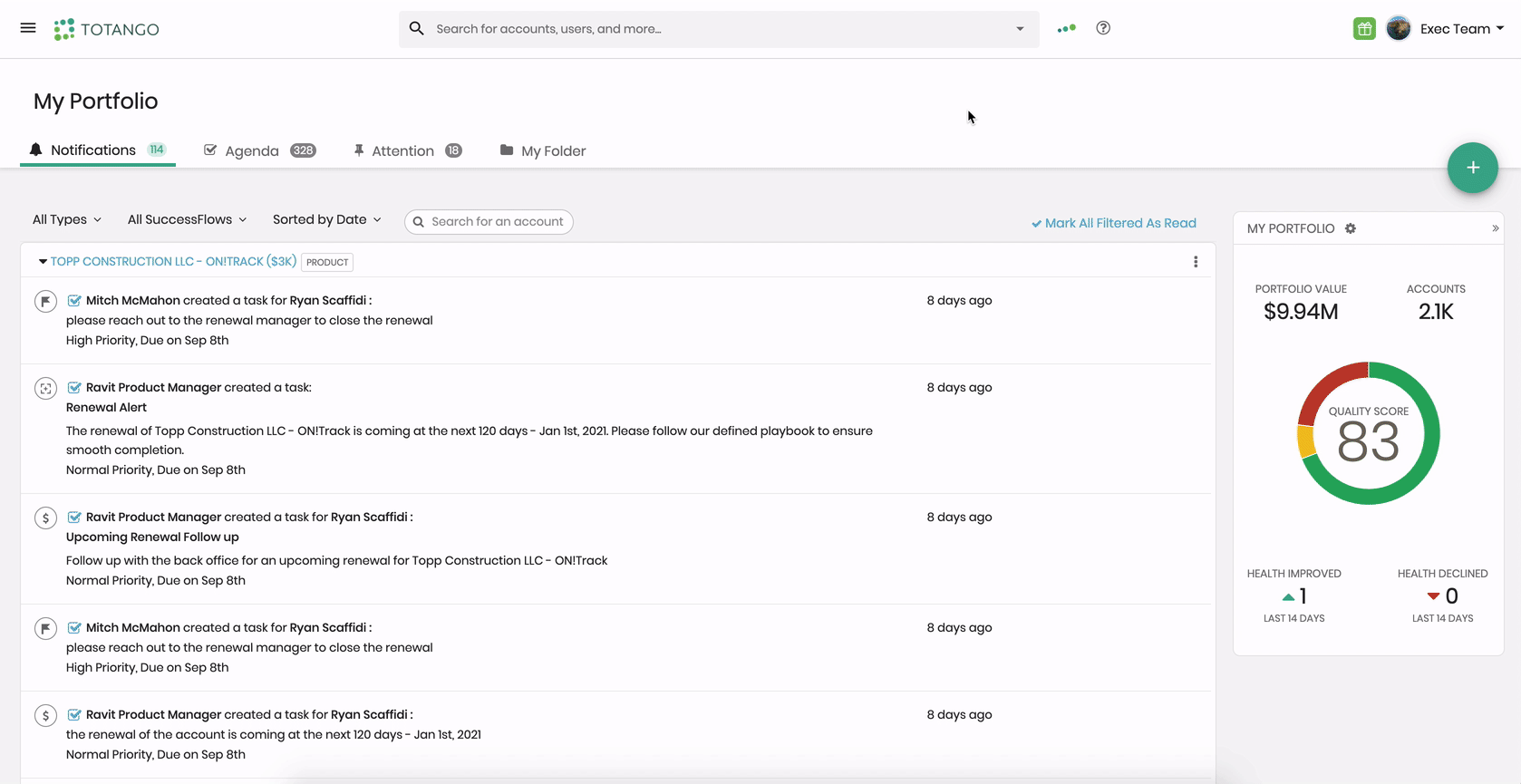
Task: Click the My Portfolio page heading
Action: [95, 102]
